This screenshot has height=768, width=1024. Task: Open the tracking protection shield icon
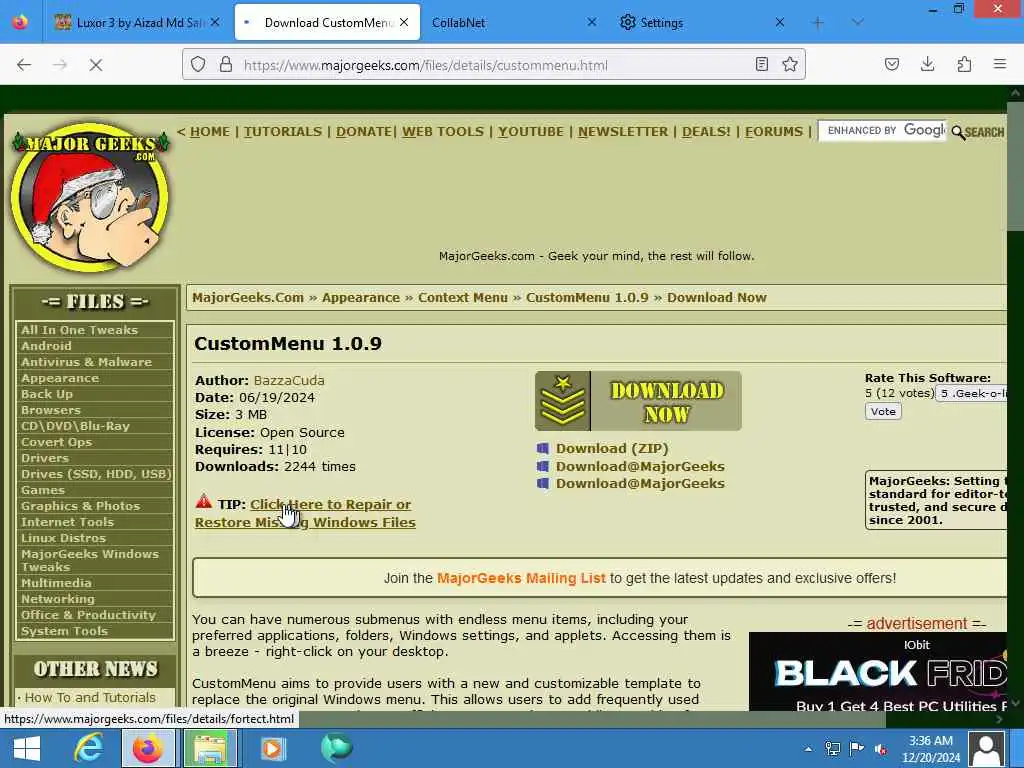(x=198, y=65)
